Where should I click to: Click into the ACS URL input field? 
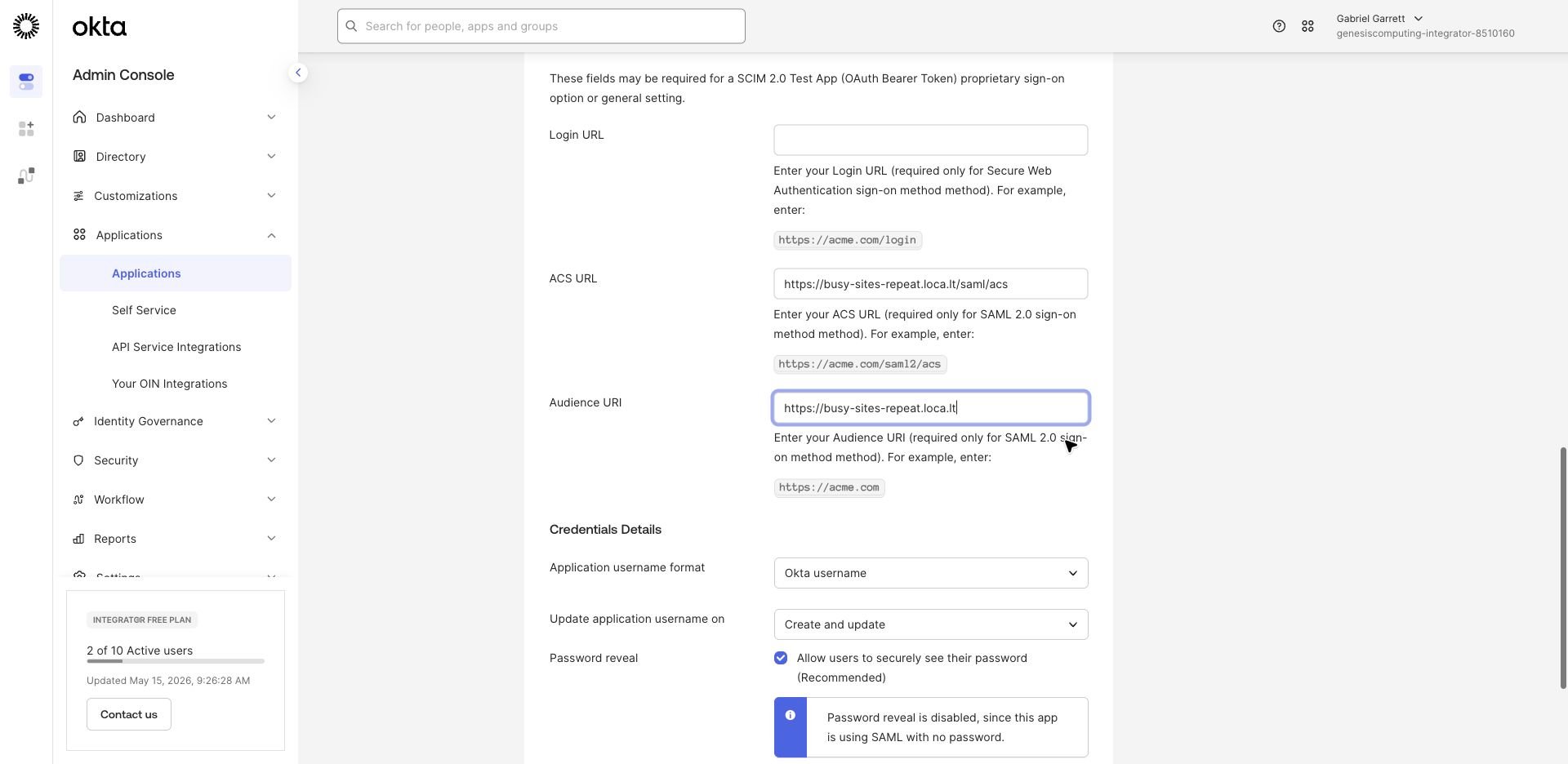[930, 284]
